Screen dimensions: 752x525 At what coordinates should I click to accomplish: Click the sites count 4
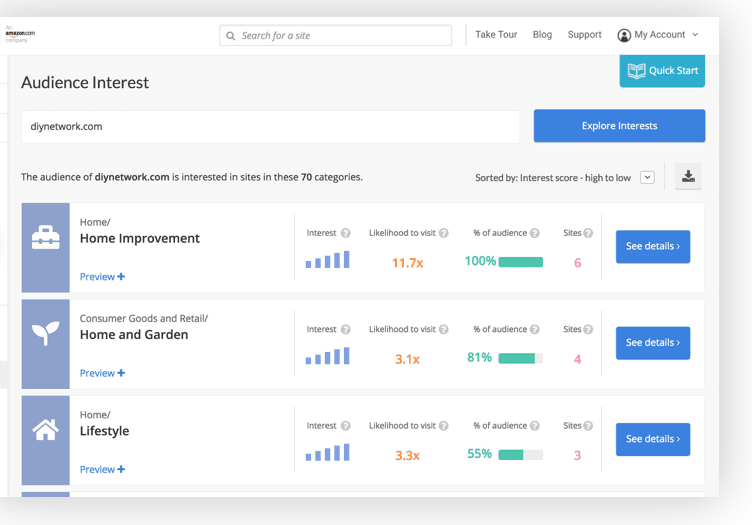(577, 359)
